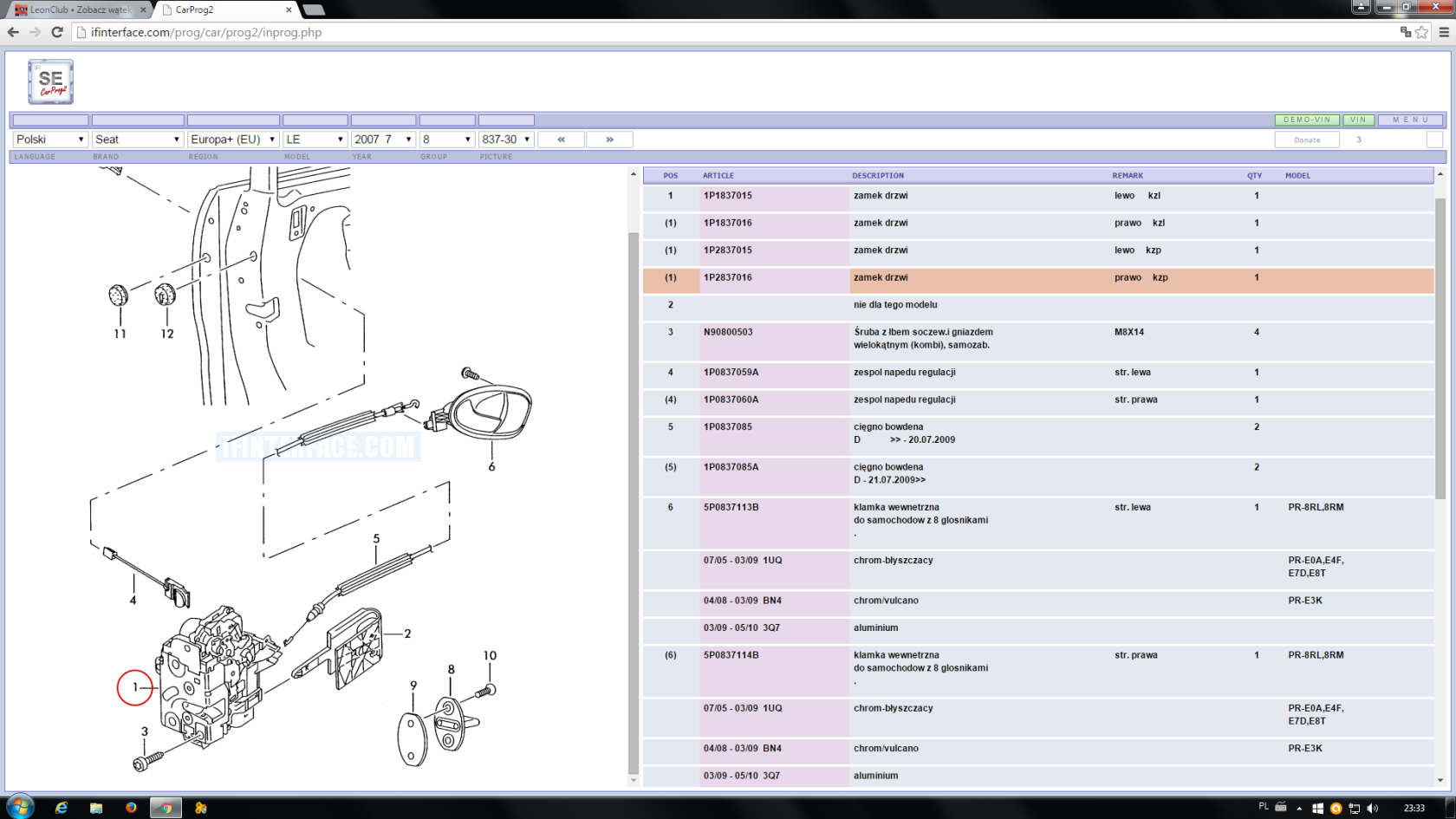1456x819 pixels.
Task: Click article 1P0837060A entry
Action: pyautogui.click(x=731, y=400)
